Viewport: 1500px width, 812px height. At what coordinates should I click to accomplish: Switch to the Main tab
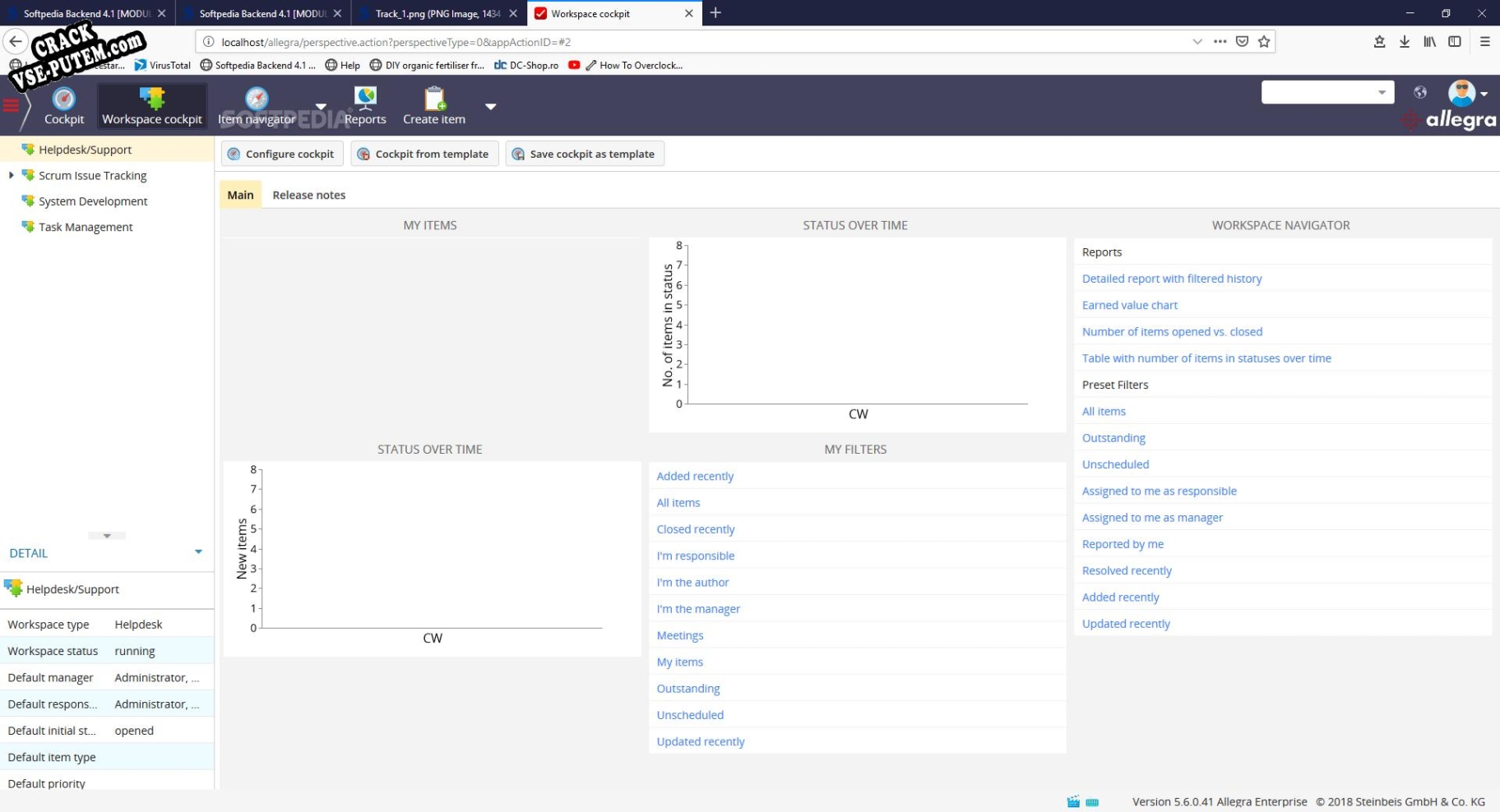(240, 195)
